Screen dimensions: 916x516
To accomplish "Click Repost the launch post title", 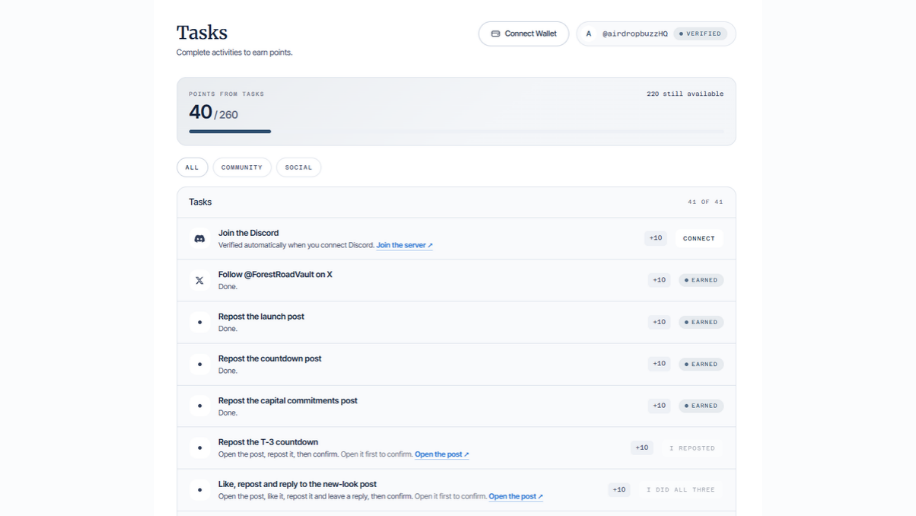I will pyautogui.click(x=261, y=317).
